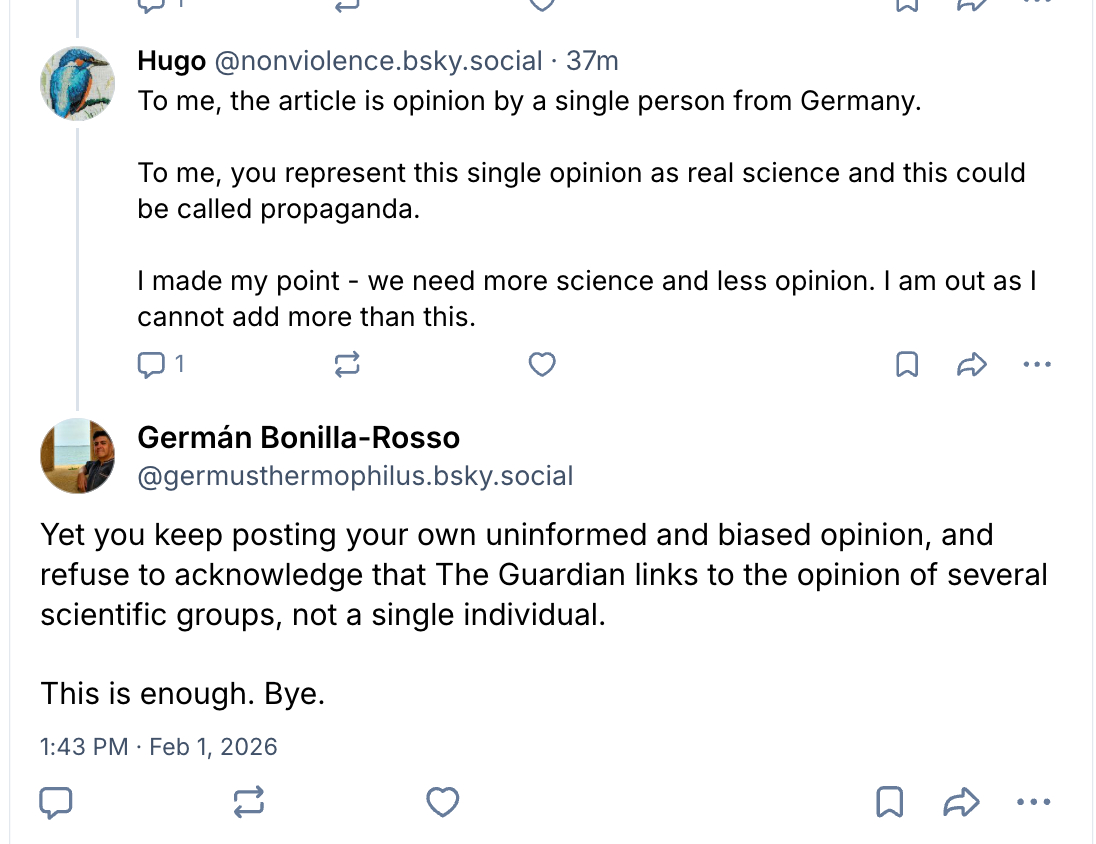Open the @germusthermophilus.bsky.social handle

tap(355, 476)
